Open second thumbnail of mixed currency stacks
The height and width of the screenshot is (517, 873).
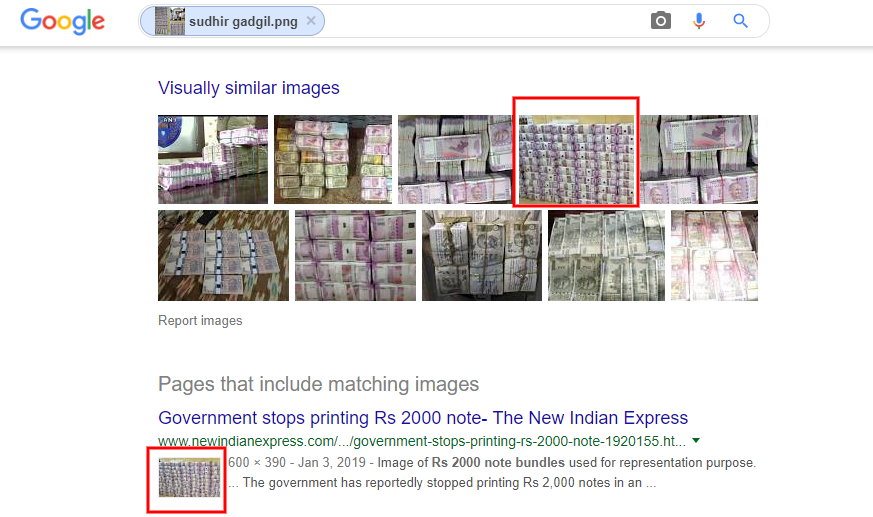point(333,159)
